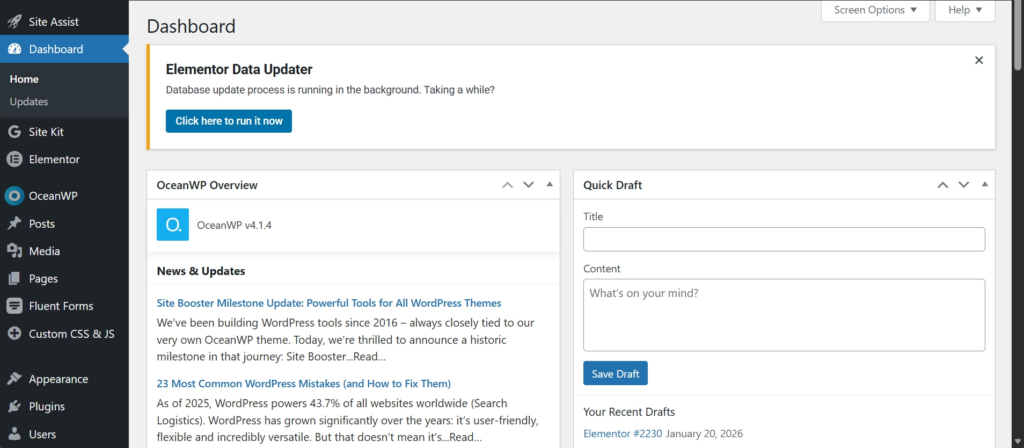The width and height of the screenshot is (1024, 448).
Task: Open Plugins via the plug icon
Action: pyautogui.click(x=14, y=407)
